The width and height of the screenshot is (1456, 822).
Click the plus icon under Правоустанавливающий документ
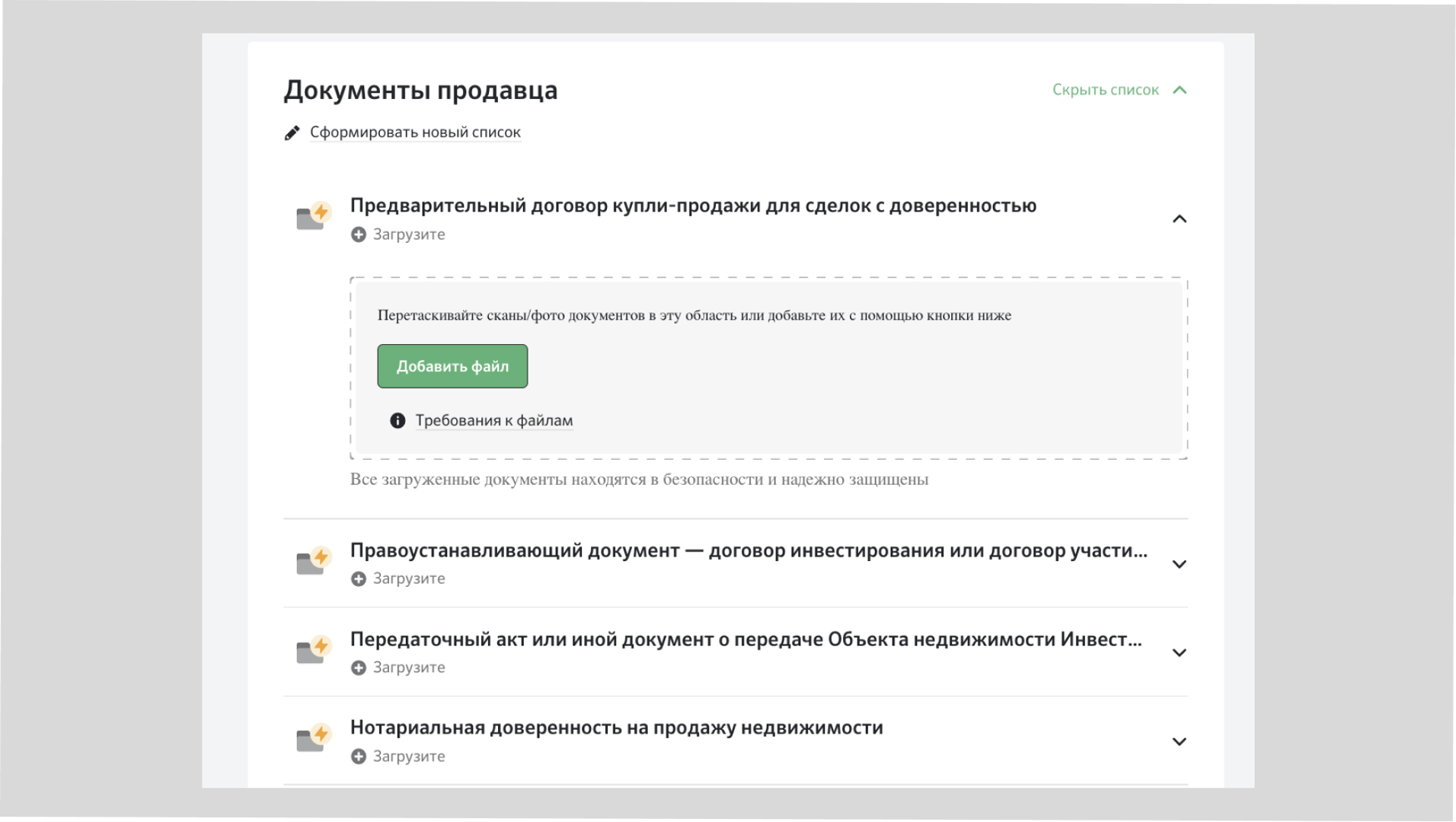[359, 579]
